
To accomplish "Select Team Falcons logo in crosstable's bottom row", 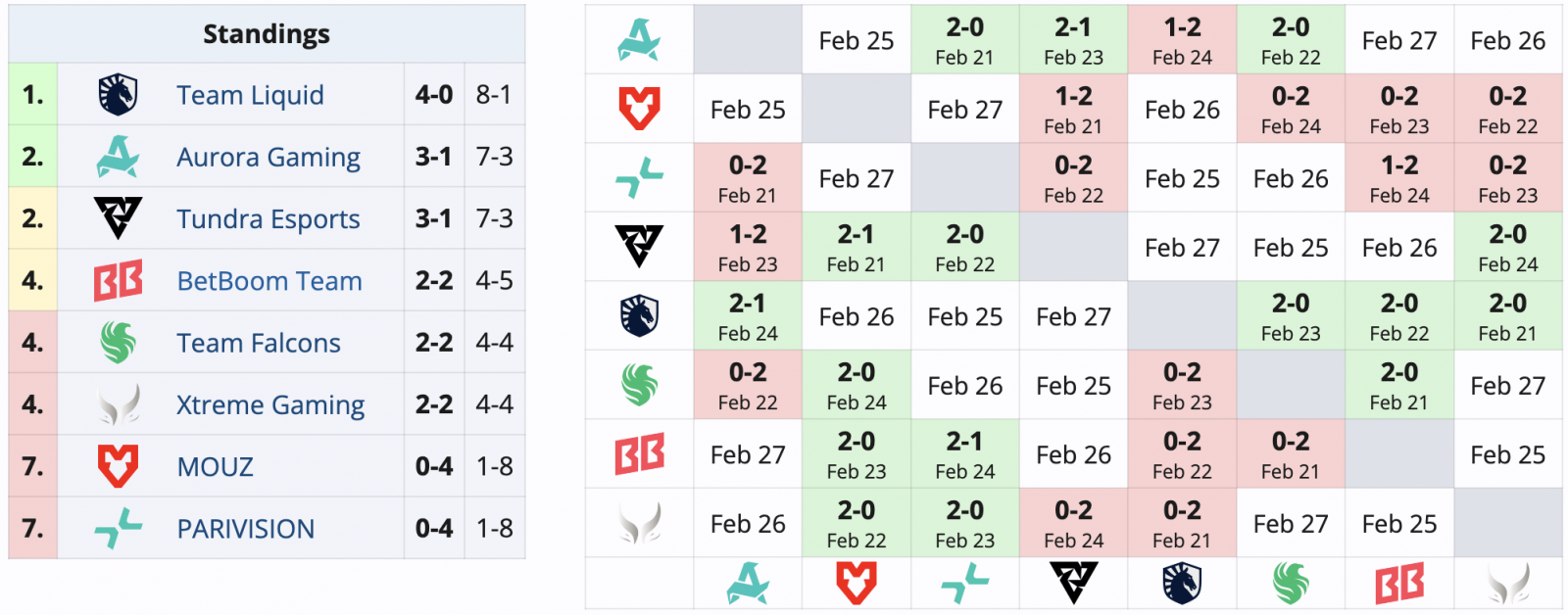I will click(x=1291, y=584).
